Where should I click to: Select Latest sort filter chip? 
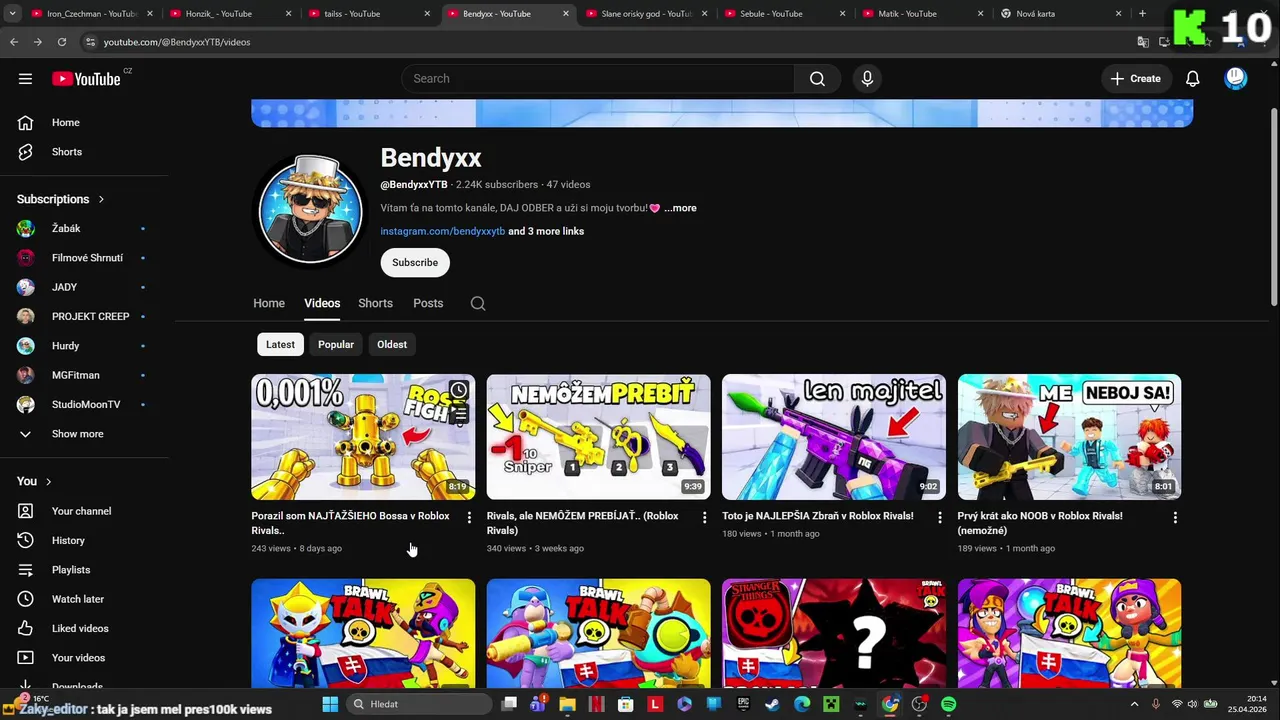[x=280, y=344]
